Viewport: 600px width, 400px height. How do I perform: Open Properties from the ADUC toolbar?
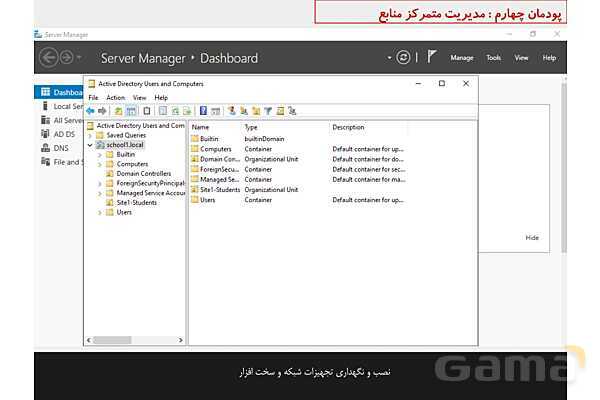point(163,111)
